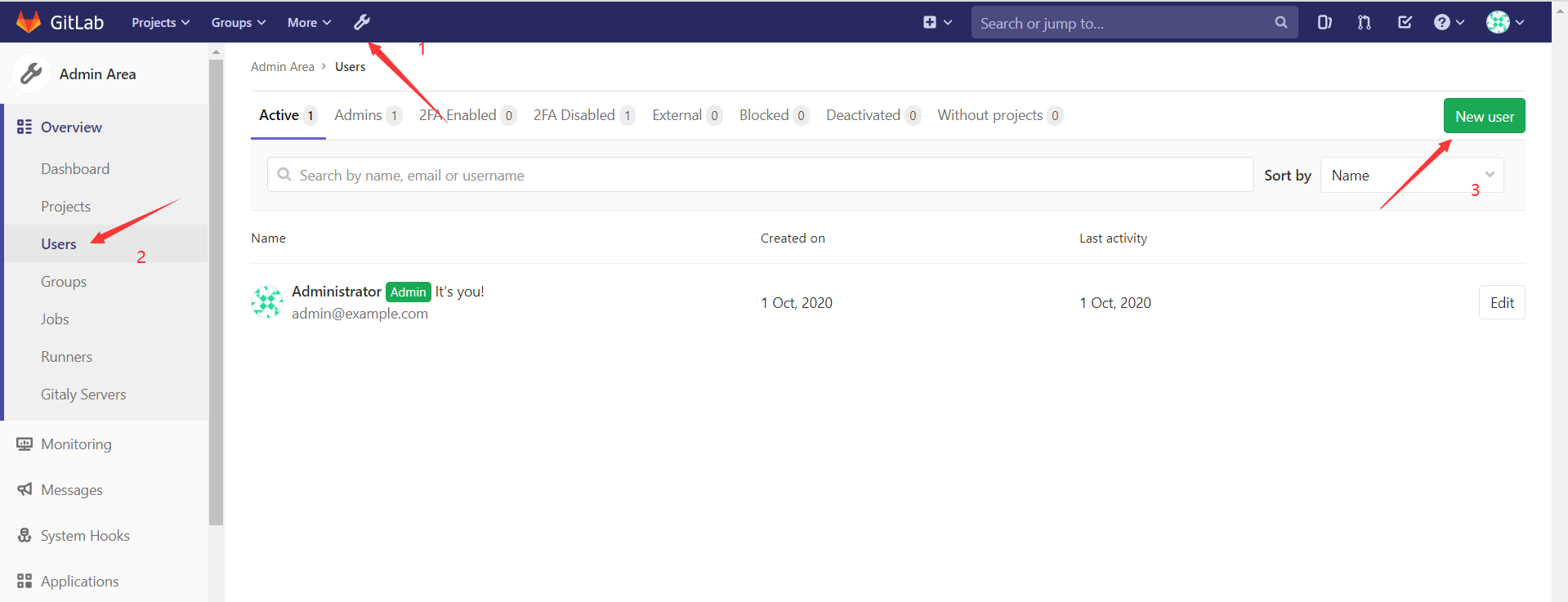Click the GitLab fox logo
Image resolution: width=1568 pixels, height=602 pixels.
(x=29, y=22)
